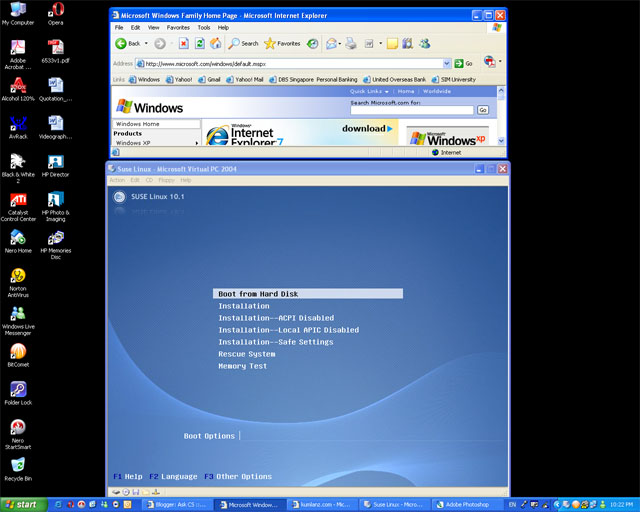The width and height of the screenshot is (640, 512).
Task: Select the Norton AntiVirus desktop icon
Action: point(18,283)
